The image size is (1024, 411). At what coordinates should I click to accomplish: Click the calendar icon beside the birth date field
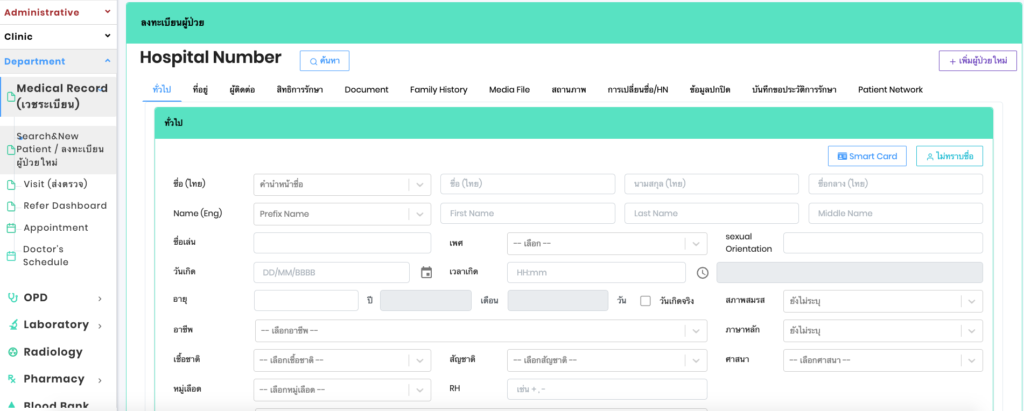(x=426, y=272)
